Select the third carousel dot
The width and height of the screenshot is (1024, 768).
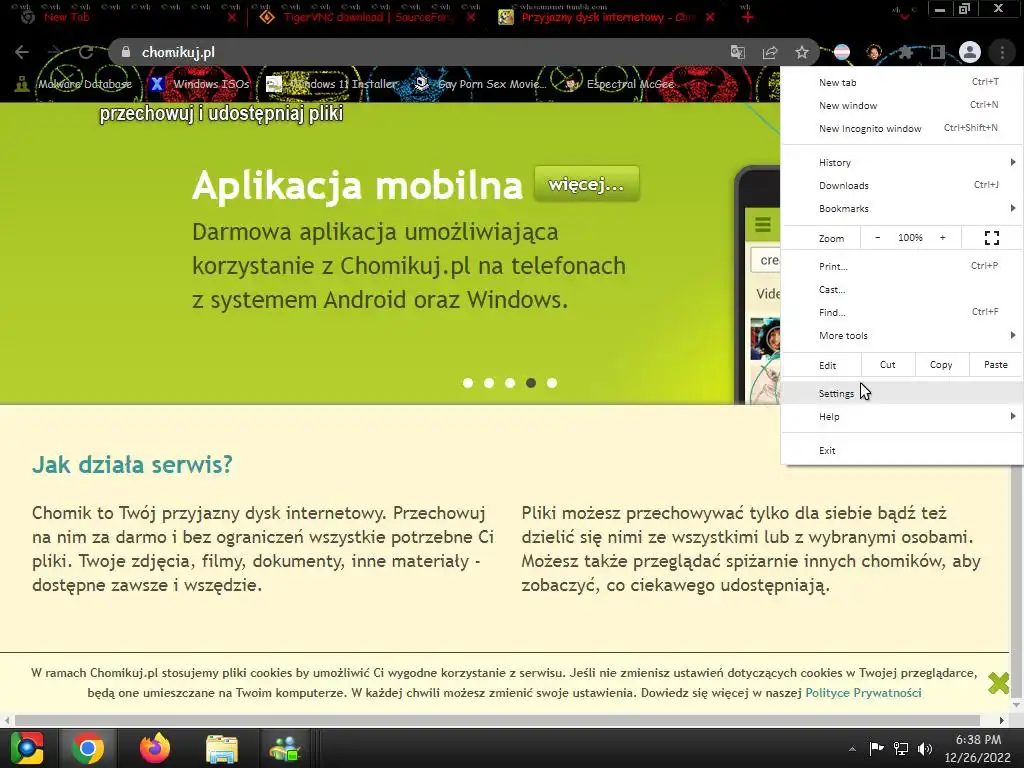[510, 383]
